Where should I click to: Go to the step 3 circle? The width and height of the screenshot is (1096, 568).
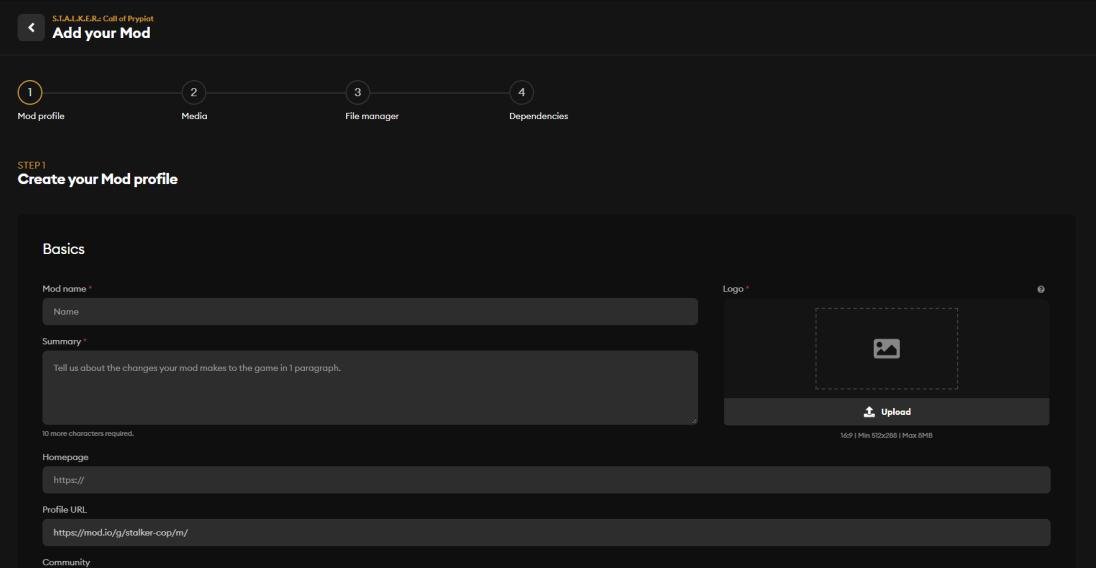click(x=357, y=92)
